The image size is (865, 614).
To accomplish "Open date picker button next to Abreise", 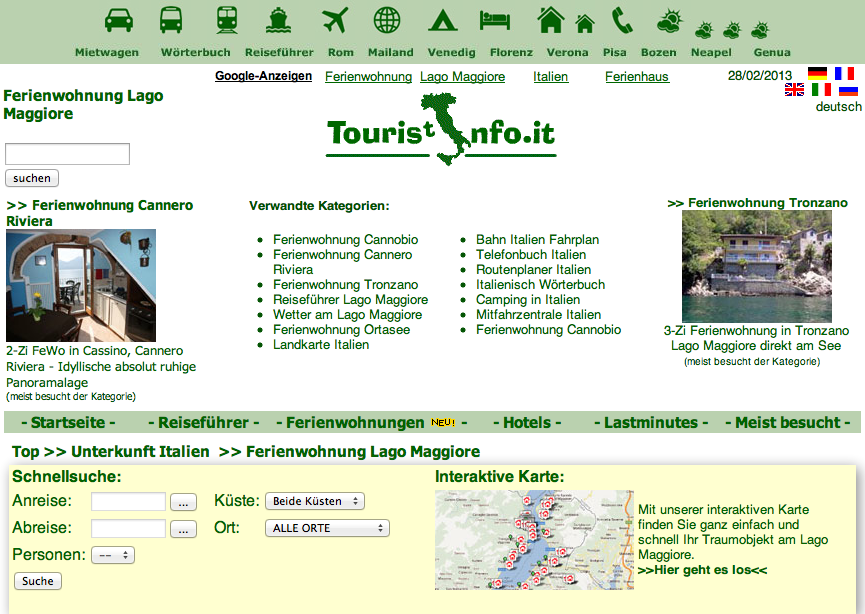I will [x=183, y=529].
